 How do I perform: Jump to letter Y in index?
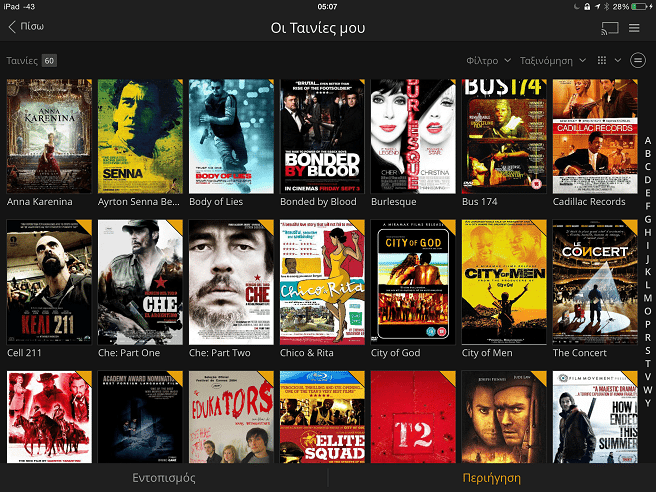tap(648, 403)
